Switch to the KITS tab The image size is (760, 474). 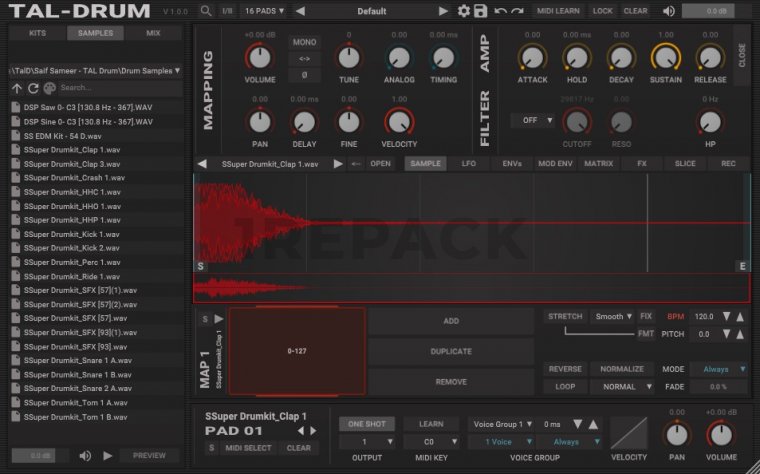(38, 33)
